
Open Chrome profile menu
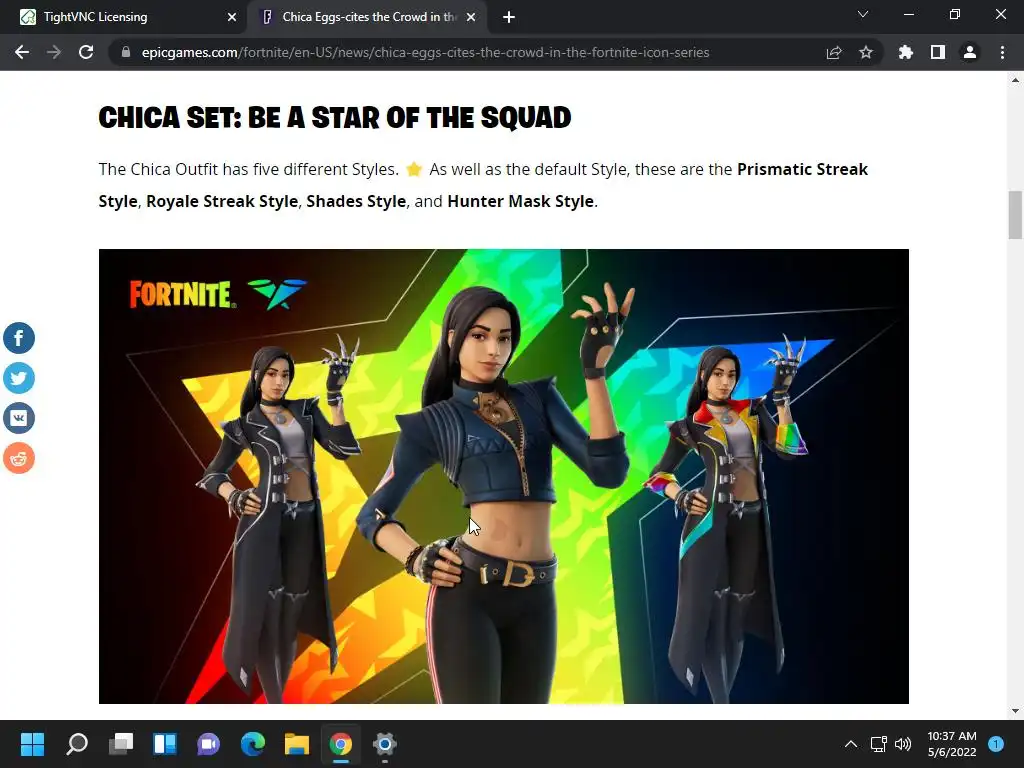(970, 52)
